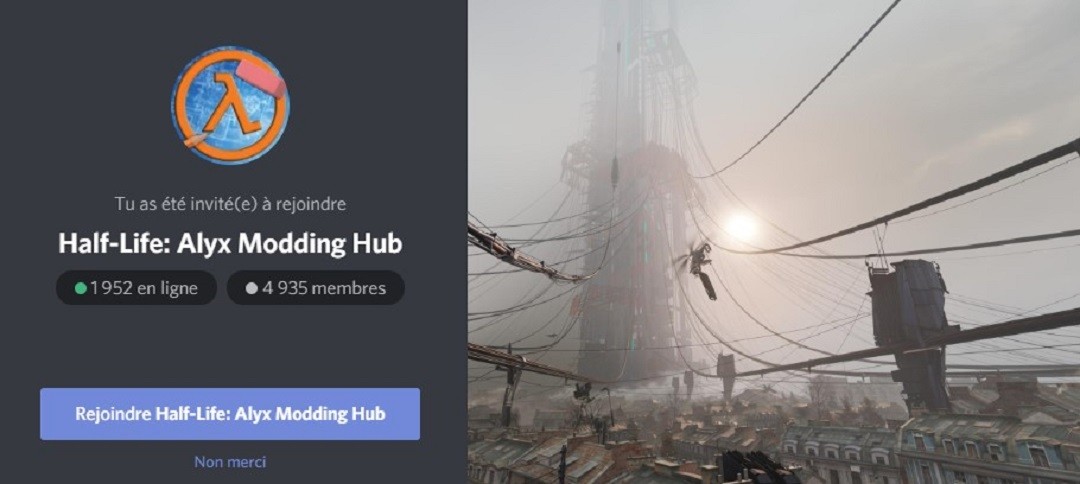
Task: Select the 4 935 membres badge
Action: click(315, 288)
